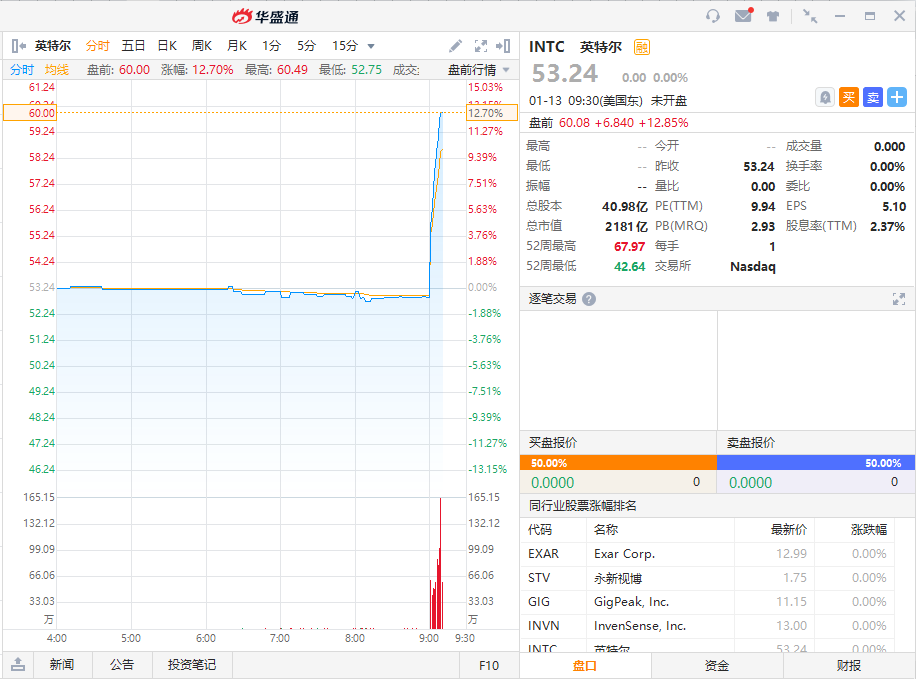Screen dimensions: 916x679
Task: Click the blue 卖 sell button
Action: tap(873, 97)
